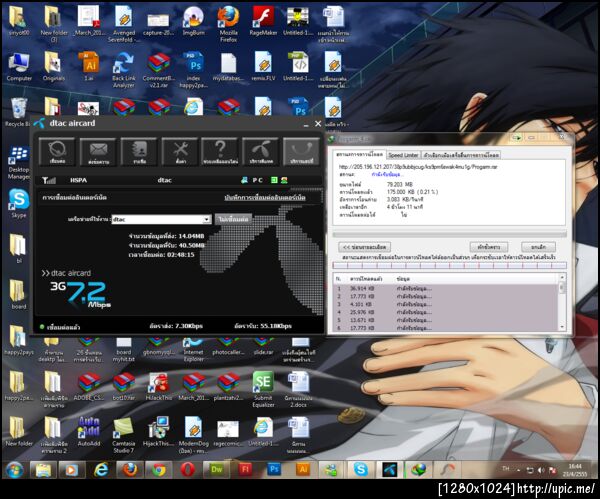Open the AutoAdd desktop icon
This screenshot has height=499, width=600.
pos(89,432)
